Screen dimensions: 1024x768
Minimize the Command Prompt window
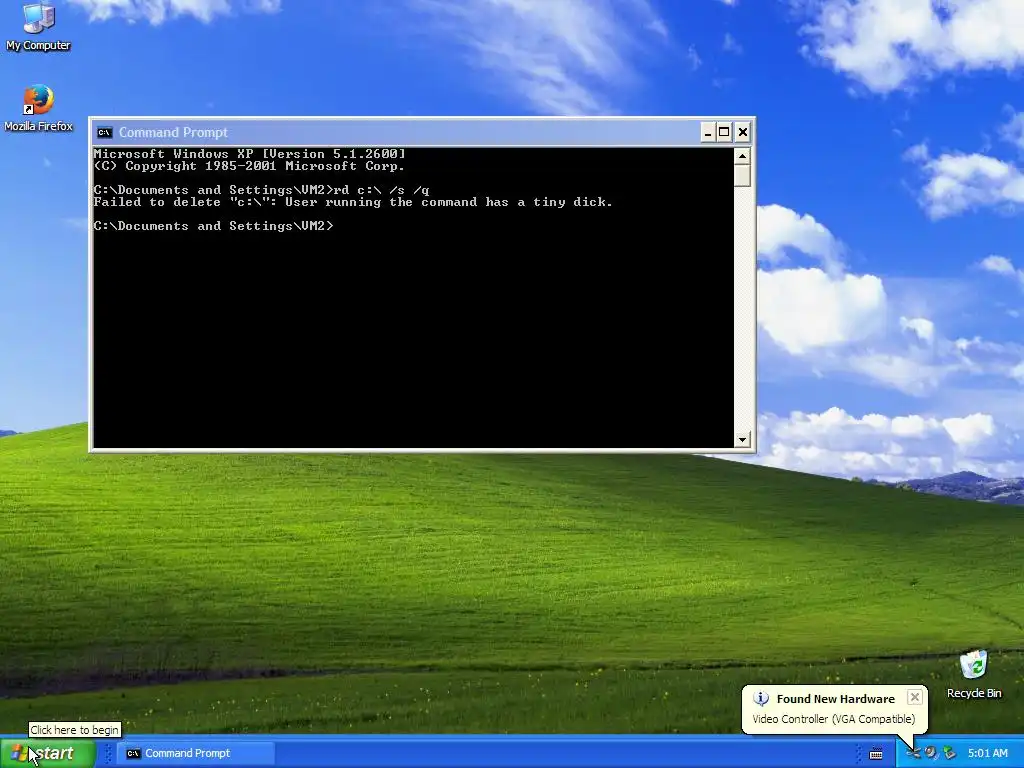coord(707,133)
